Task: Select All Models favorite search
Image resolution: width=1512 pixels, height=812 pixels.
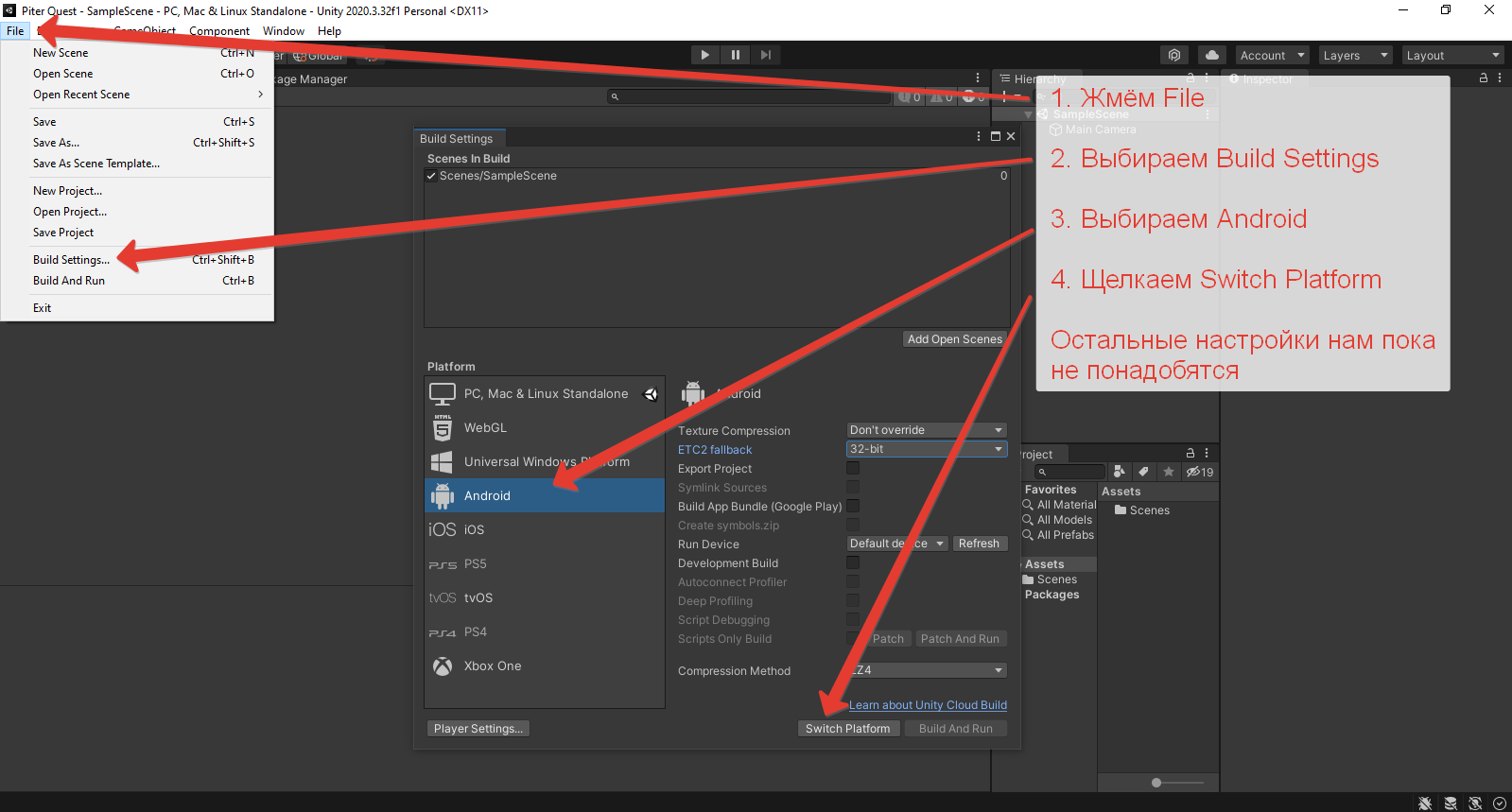Action: coord(1058,520)
